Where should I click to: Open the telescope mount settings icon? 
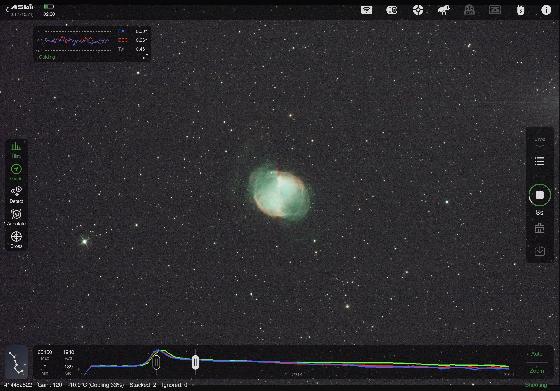[x=444, y=10]
